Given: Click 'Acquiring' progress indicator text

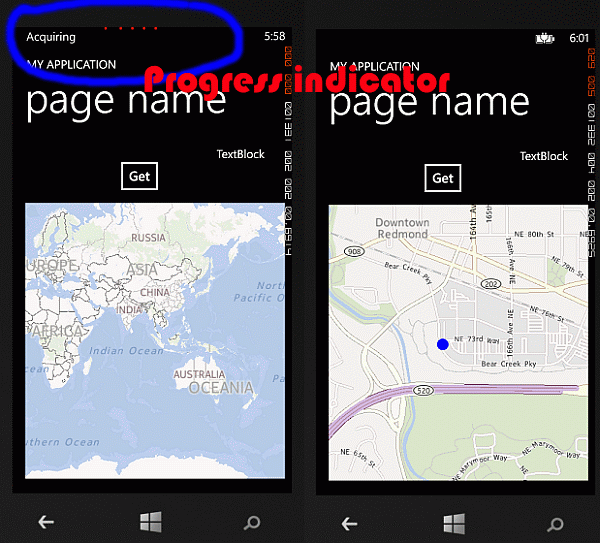Looking at the screenshot, I should point(51,37).
